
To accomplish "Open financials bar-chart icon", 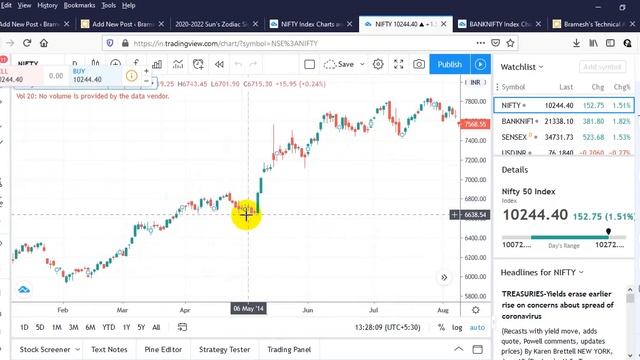I will [157, 64].
